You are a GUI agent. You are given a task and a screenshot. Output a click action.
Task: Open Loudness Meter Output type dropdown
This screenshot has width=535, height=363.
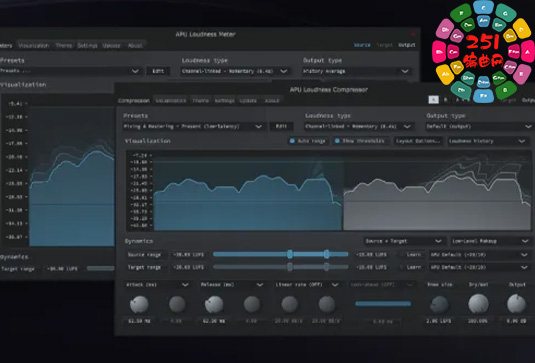tap(356, 71)
